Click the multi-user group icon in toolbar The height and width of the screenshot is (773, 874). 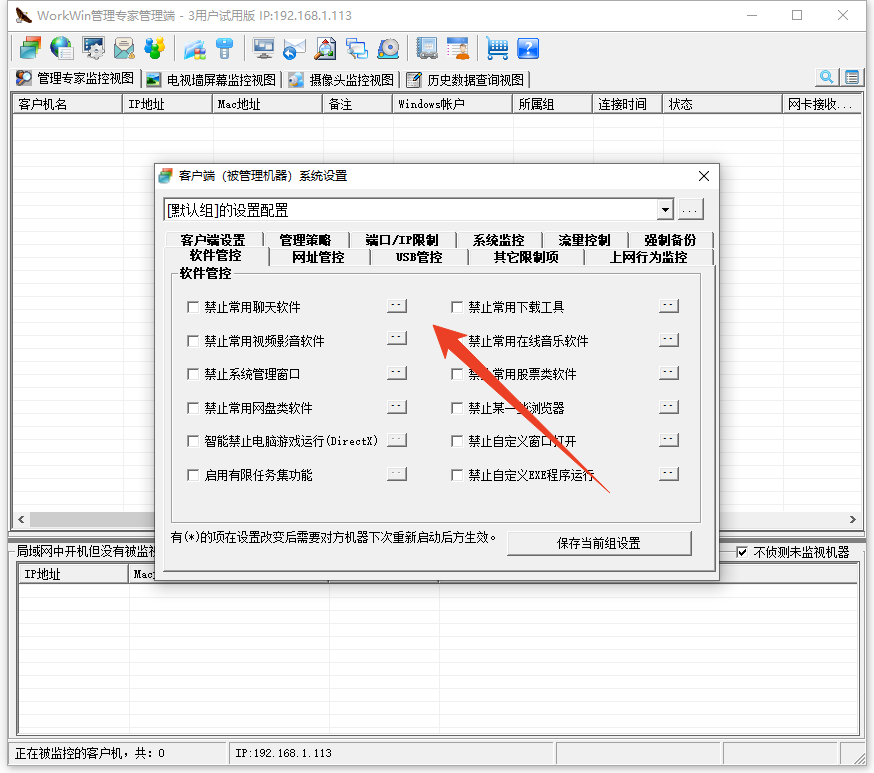click(x=155, y=47)
